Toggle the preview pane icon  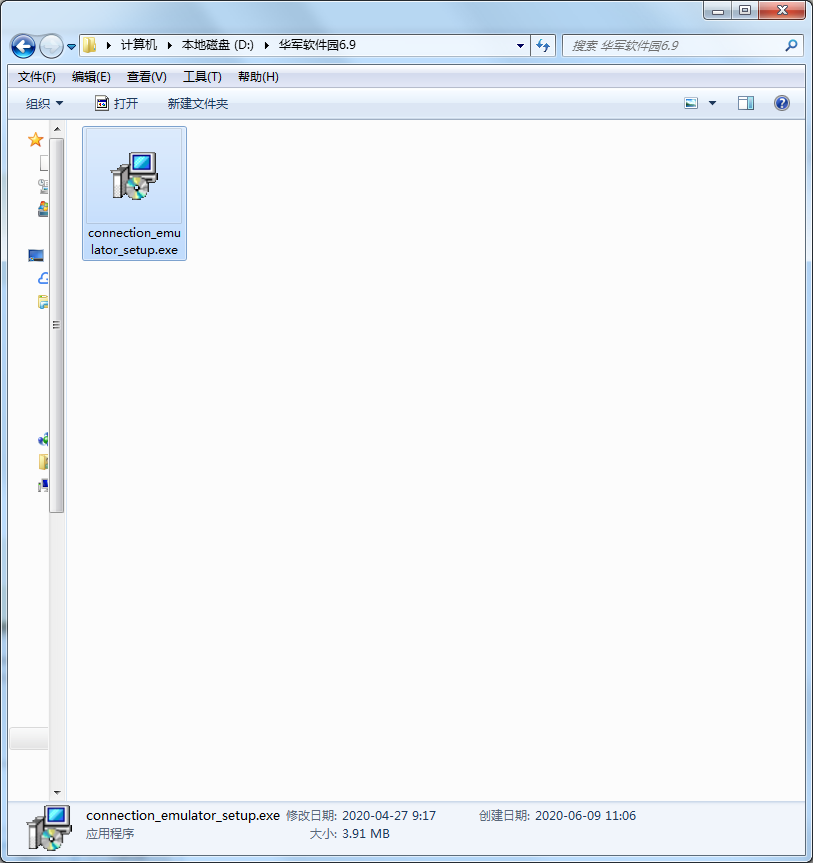pos(745,103)
